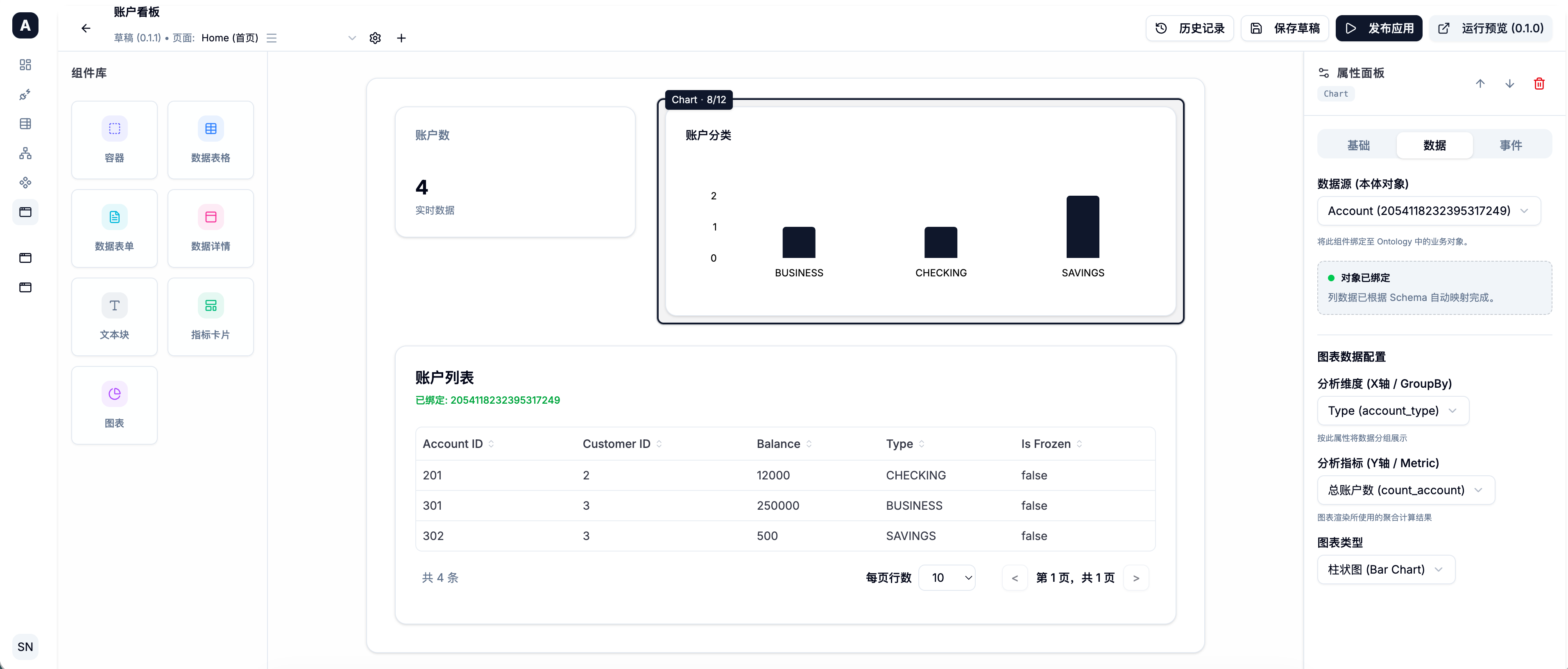
Task: Open the rows-per-page 10 dropdown
Action: [x=947, y=578]
